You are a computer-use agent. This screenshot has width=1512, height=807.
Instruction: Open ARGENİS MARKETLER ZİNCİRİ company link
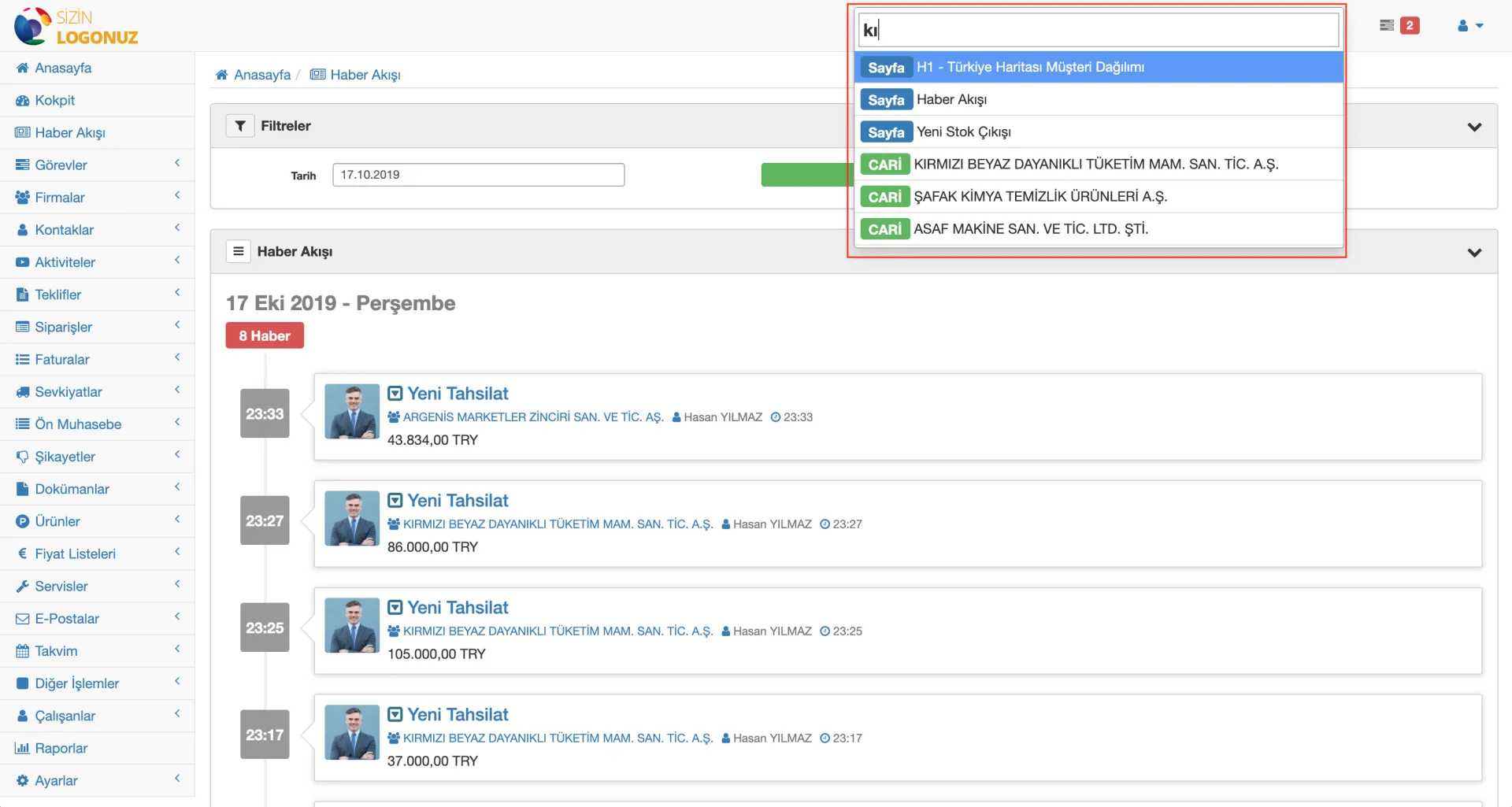point(533,417)
